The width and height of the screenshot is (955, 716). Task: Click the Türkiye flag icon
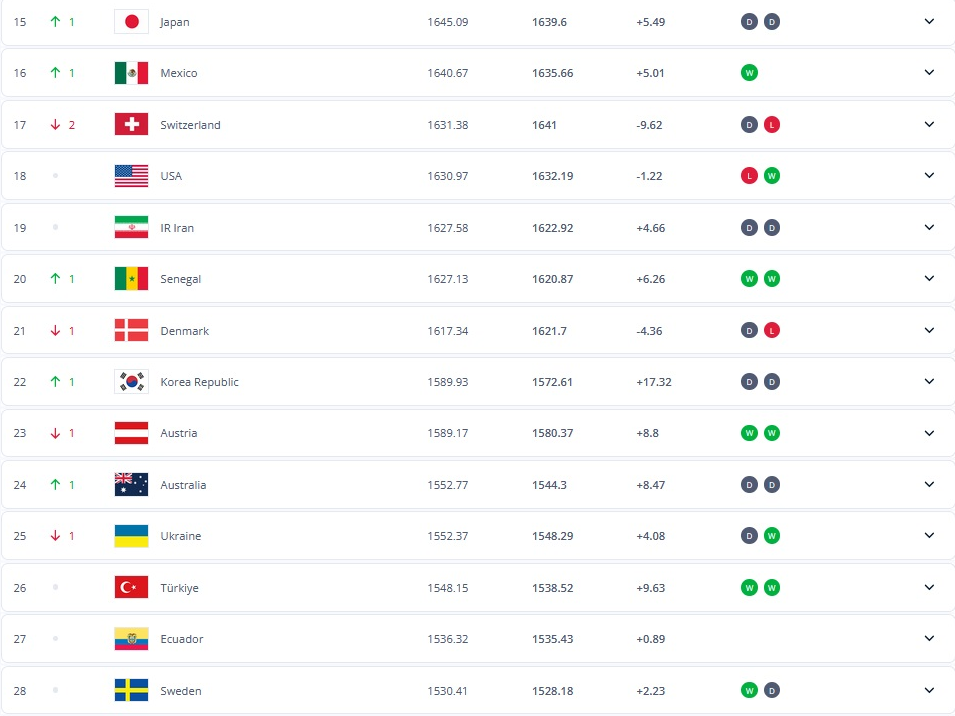click(131, 588)
